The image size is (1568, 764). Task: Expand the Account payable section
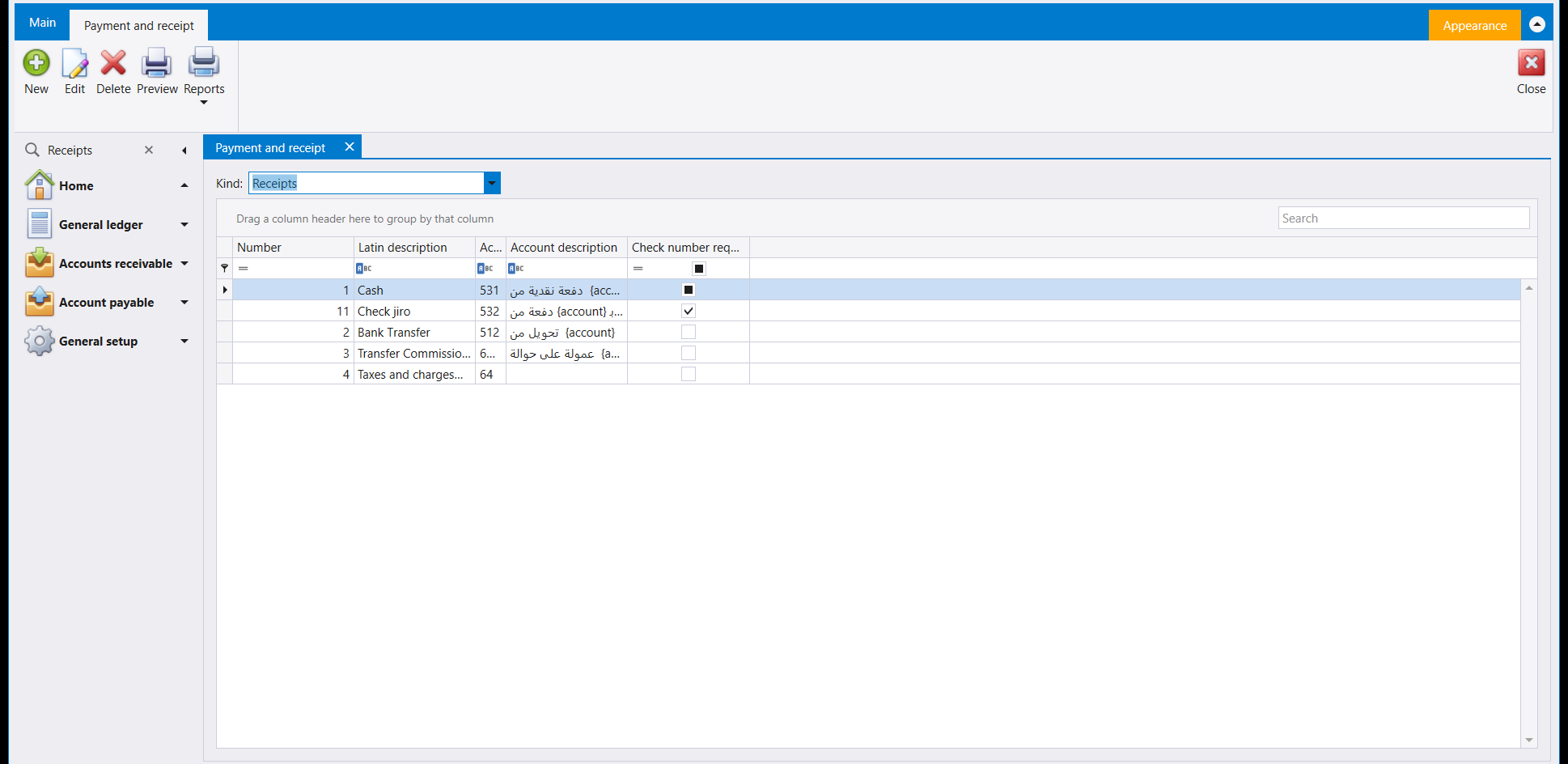184,302
